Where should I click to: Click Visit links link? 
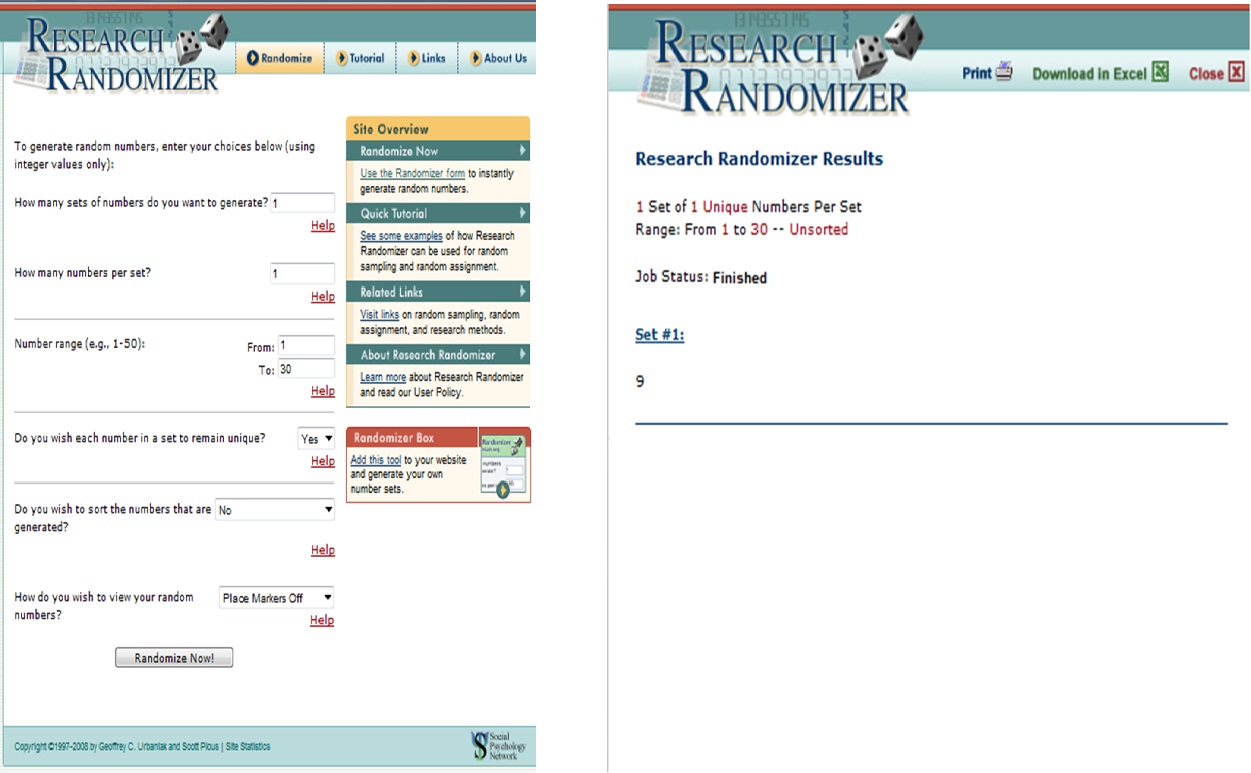[x=379, y=314]
